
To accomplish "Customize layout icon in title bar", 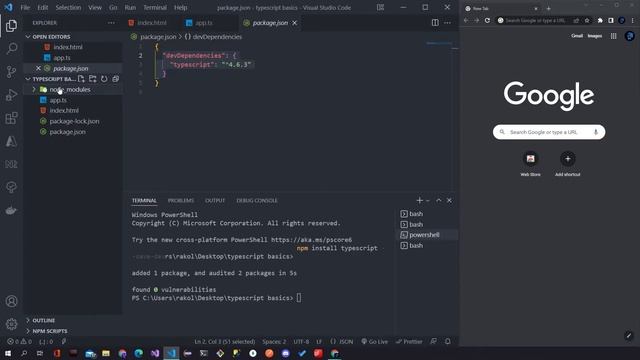I will click(380, 7).
